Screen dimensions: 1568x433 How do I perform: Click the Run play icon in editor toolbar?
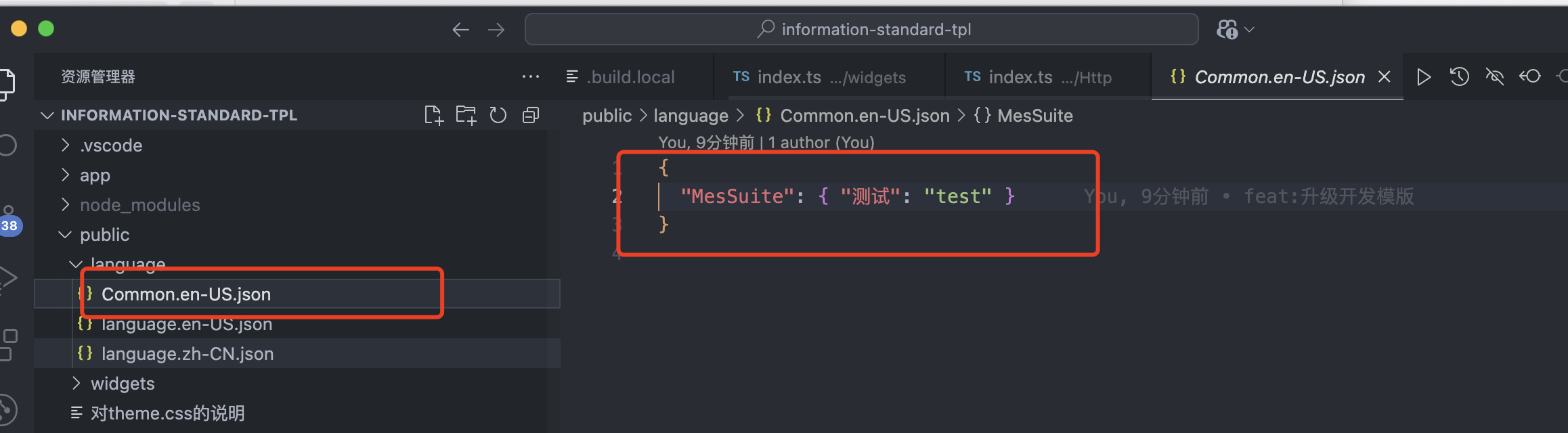pyautogui.click(x=1424, y=77)
